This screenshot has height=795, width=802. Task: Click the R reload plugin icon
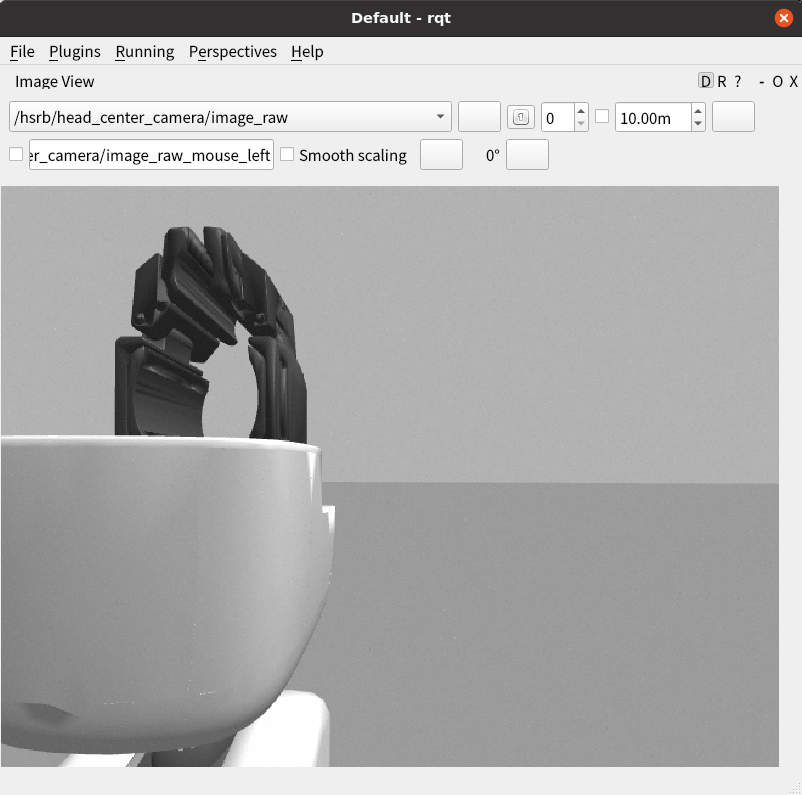point(722,82)
